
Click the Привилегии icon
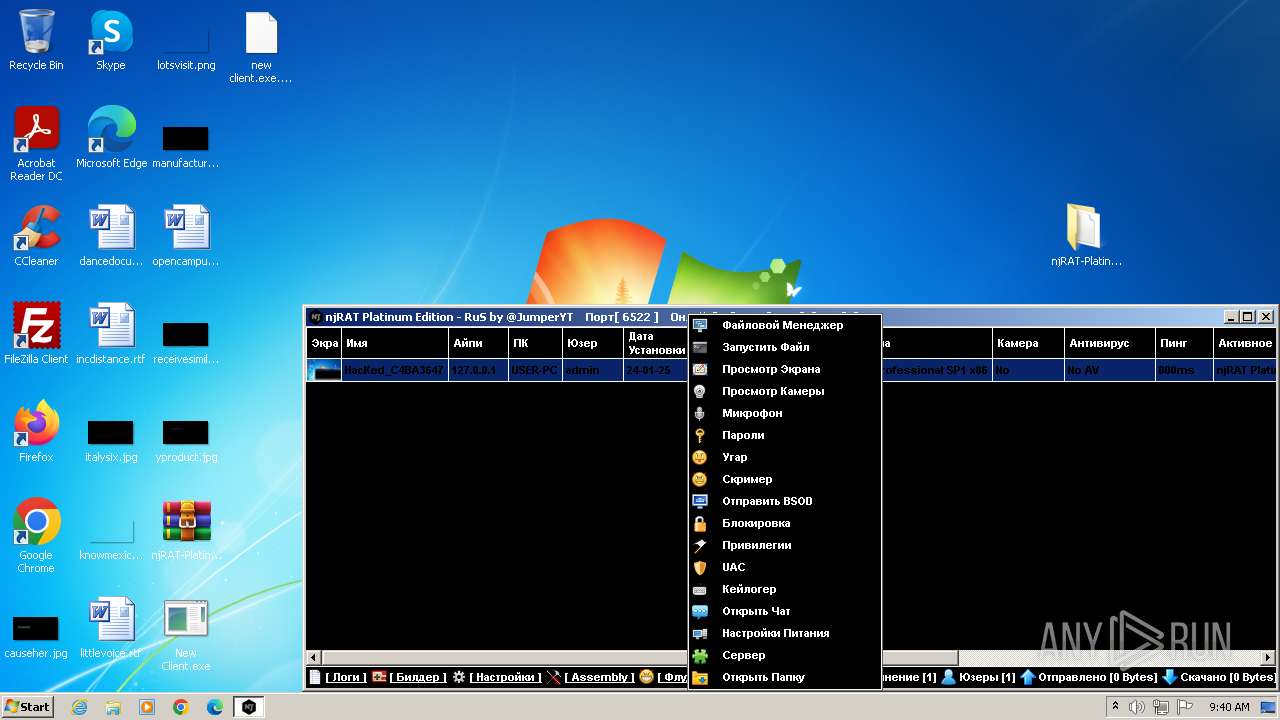(700, 545)
